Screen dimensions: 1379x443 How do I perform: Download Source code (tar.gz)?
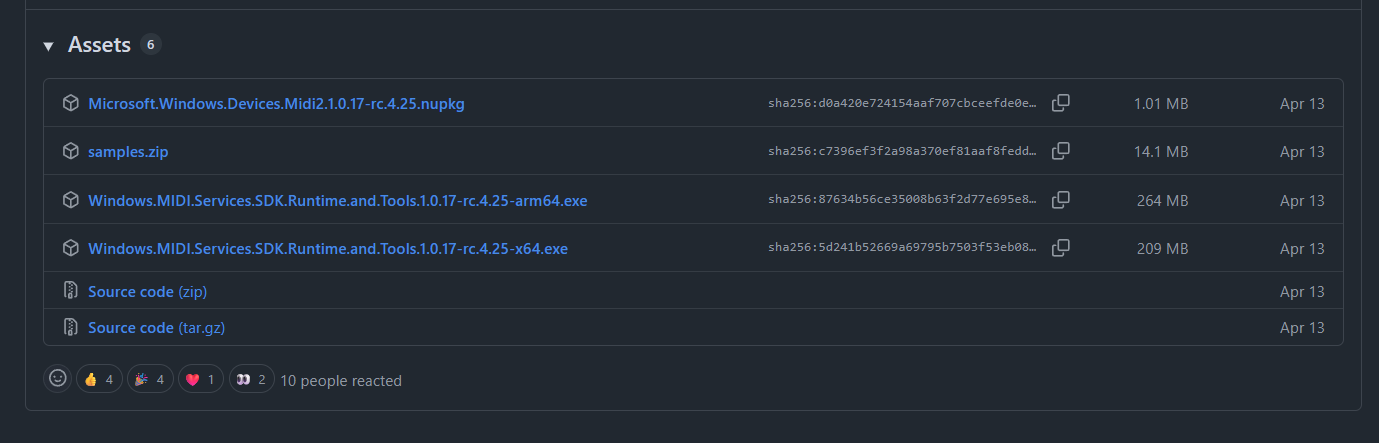pyautogui.click(x=155, y=327)
